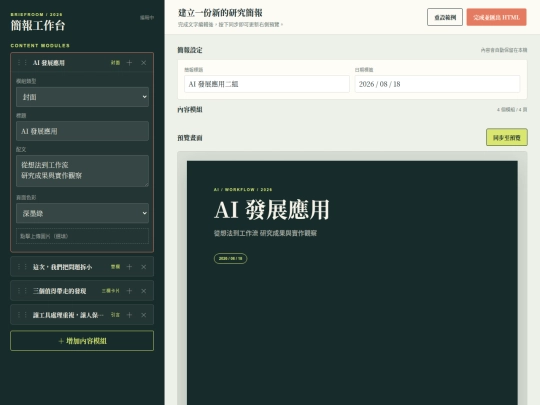
Task: Click the caption textarea with 從想法到工作流
Action: coord(82,171)
